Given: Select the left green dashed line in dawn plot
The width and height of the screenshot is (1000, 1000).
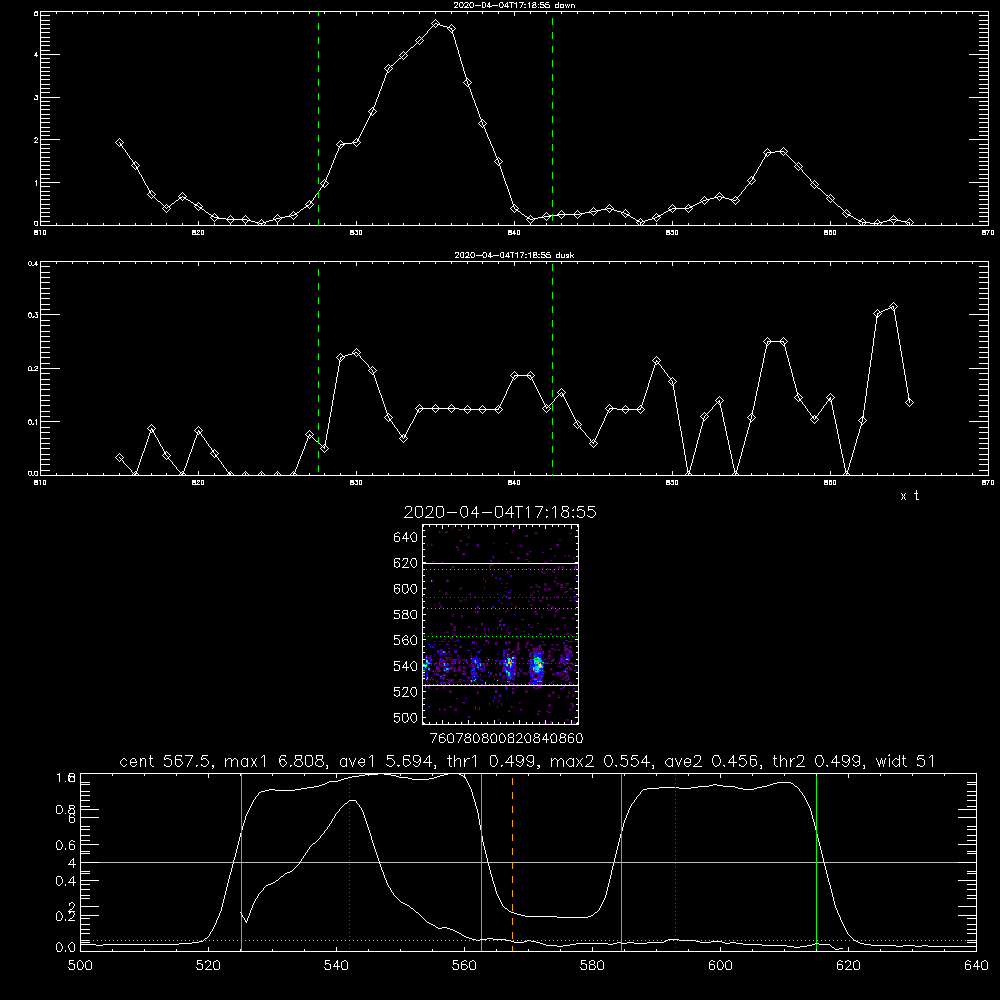Looking at the screenshot, I should click(x=318, y=118).
